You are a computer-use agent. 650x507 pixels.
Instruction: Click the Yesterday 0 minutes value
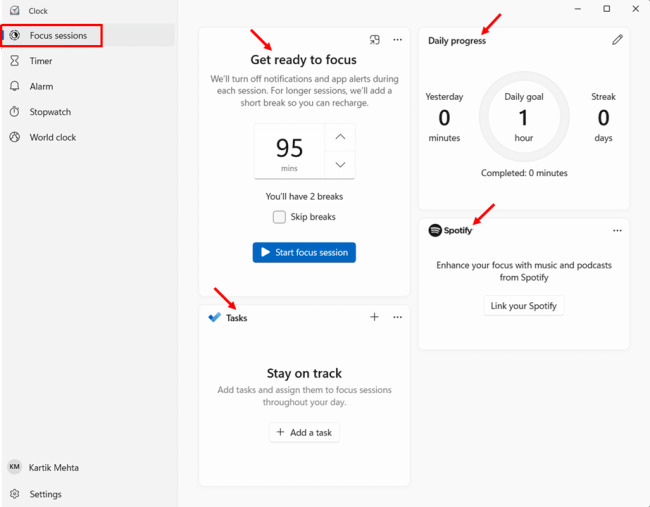[x=444, y=117]
